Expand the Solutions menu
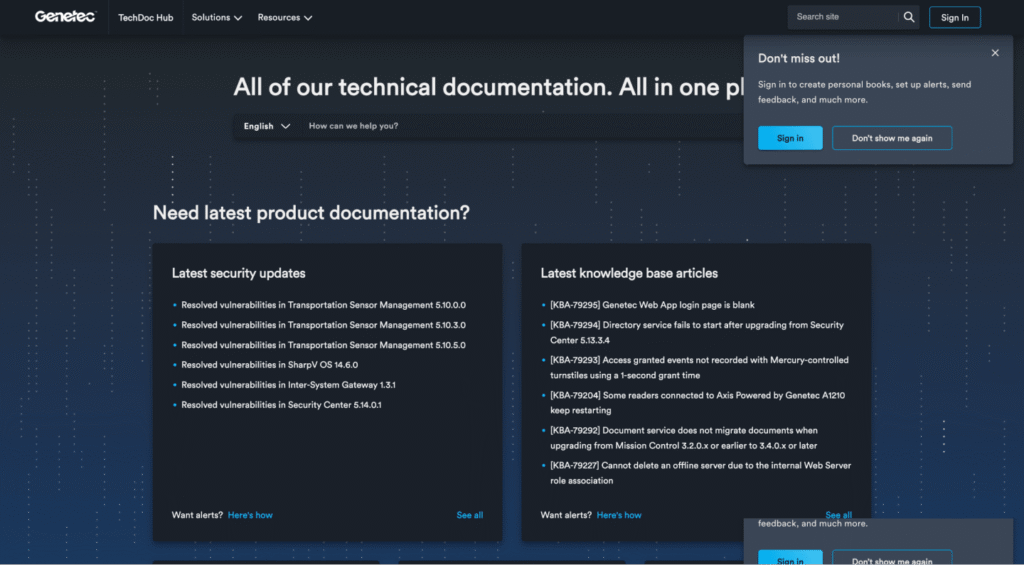 click(x=216, y=18)
